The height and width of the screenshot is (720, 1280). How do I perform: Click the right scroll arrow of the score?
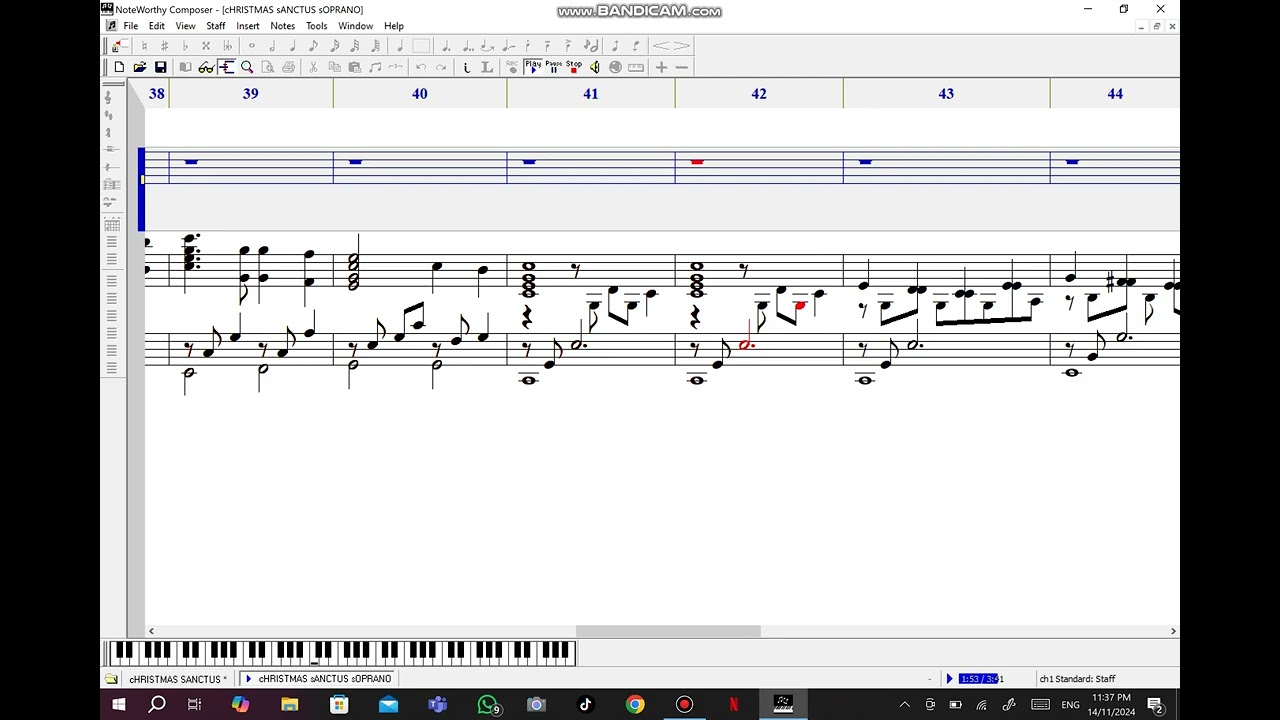[1173, 631]
